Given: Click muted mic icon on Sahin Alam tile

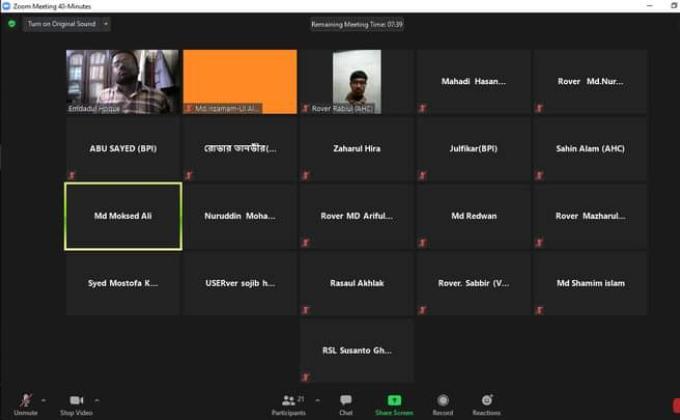Looking at the screenshot, I should [539, 175].
